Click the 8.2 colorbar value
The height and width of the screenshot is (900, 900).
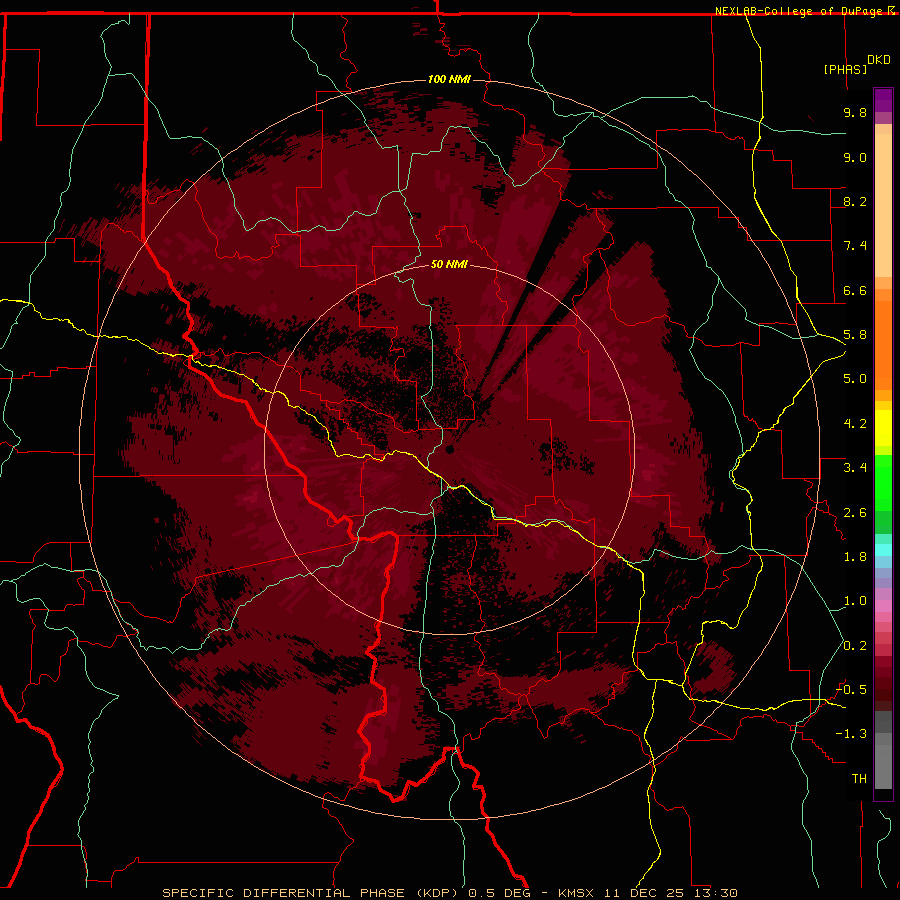[855, 201]
